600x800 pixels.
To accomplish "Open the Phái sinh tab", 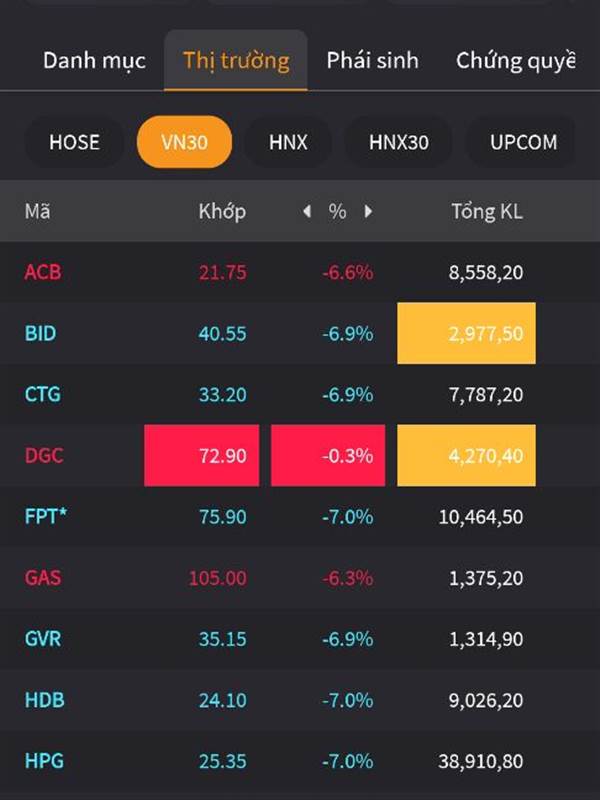I will click(372, 61).
